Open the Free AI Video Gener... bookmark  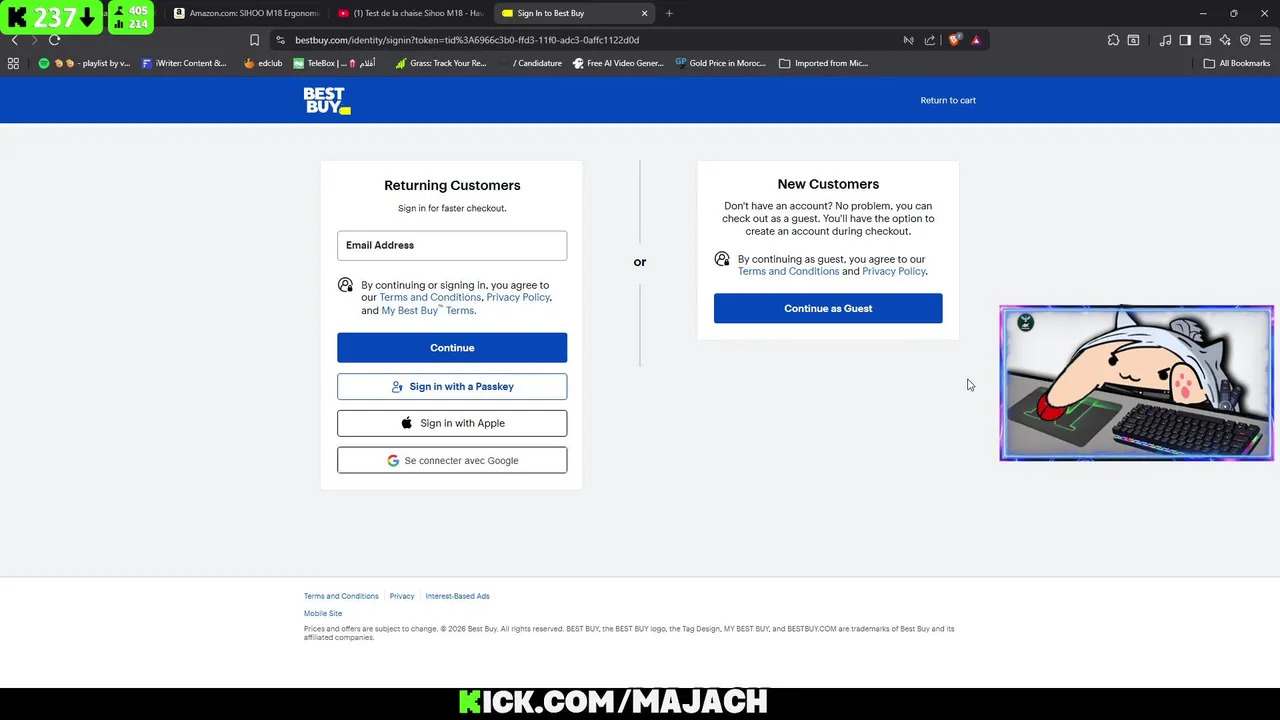click(618, 63)
